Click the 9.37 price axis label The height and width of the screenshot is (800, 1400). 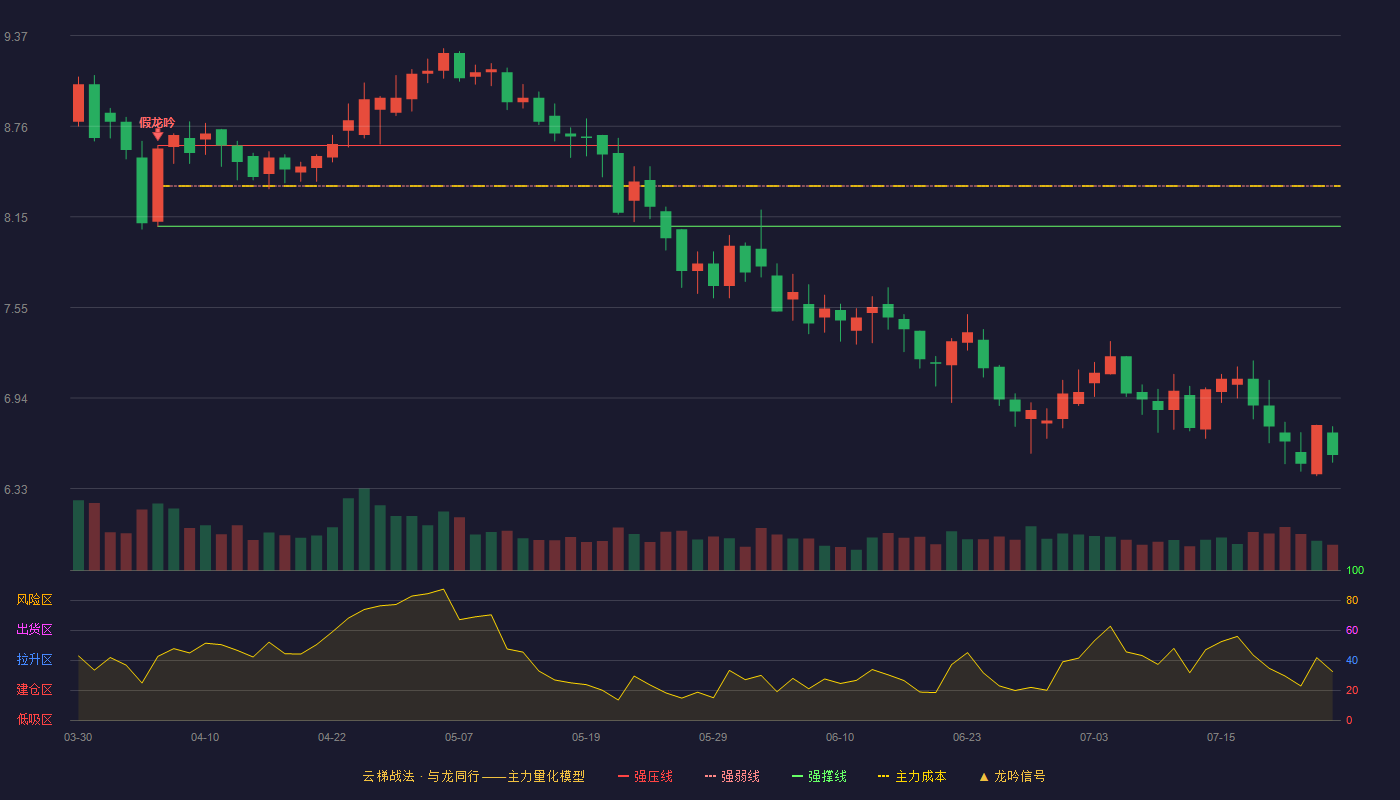pos(15,37)
